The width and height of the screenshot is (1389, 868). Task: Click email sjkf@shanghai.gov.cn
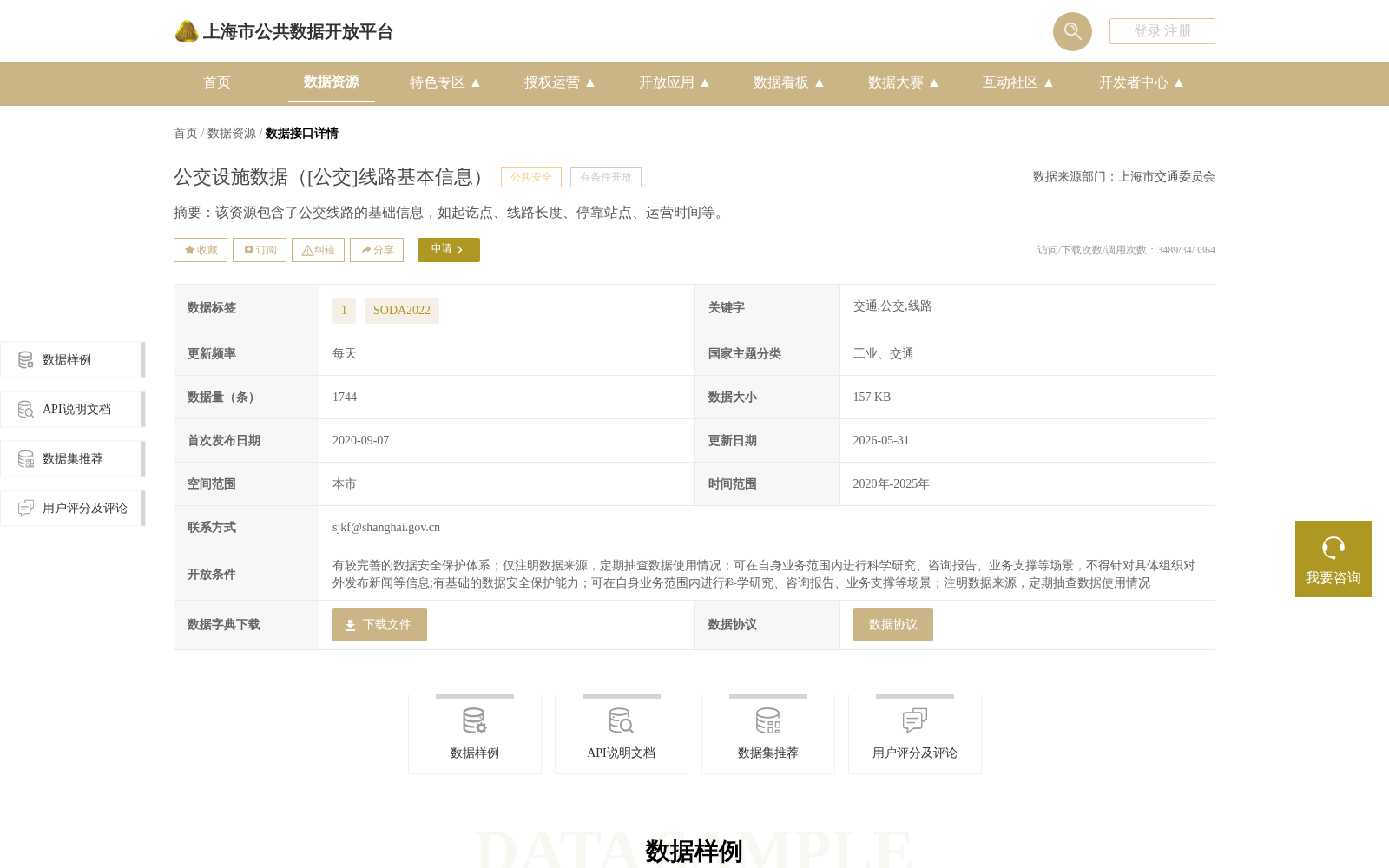[x=386, y=527]
